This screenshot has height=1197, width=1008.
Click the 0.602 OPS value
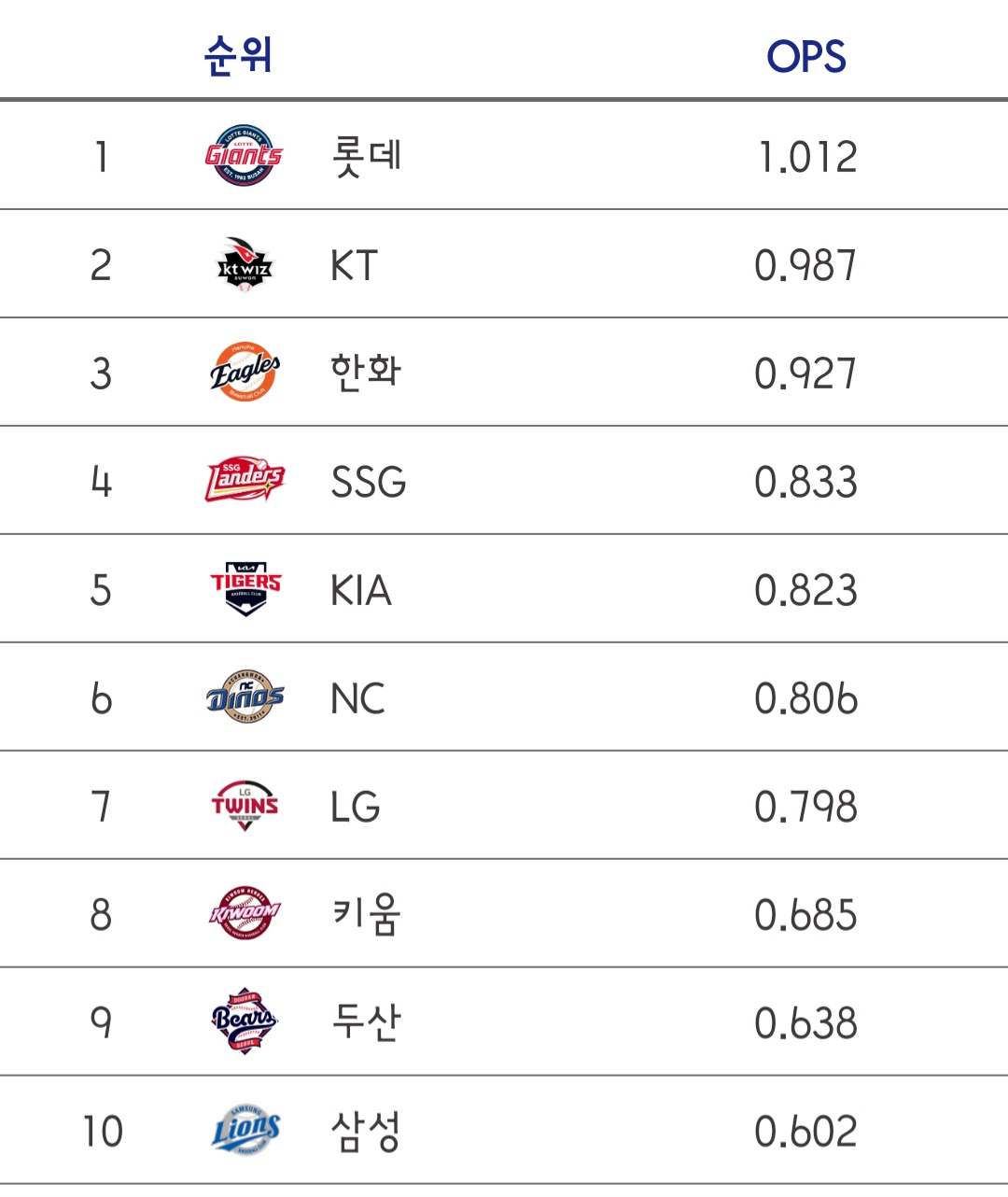pyautogui.click(x=805, y=1132)
